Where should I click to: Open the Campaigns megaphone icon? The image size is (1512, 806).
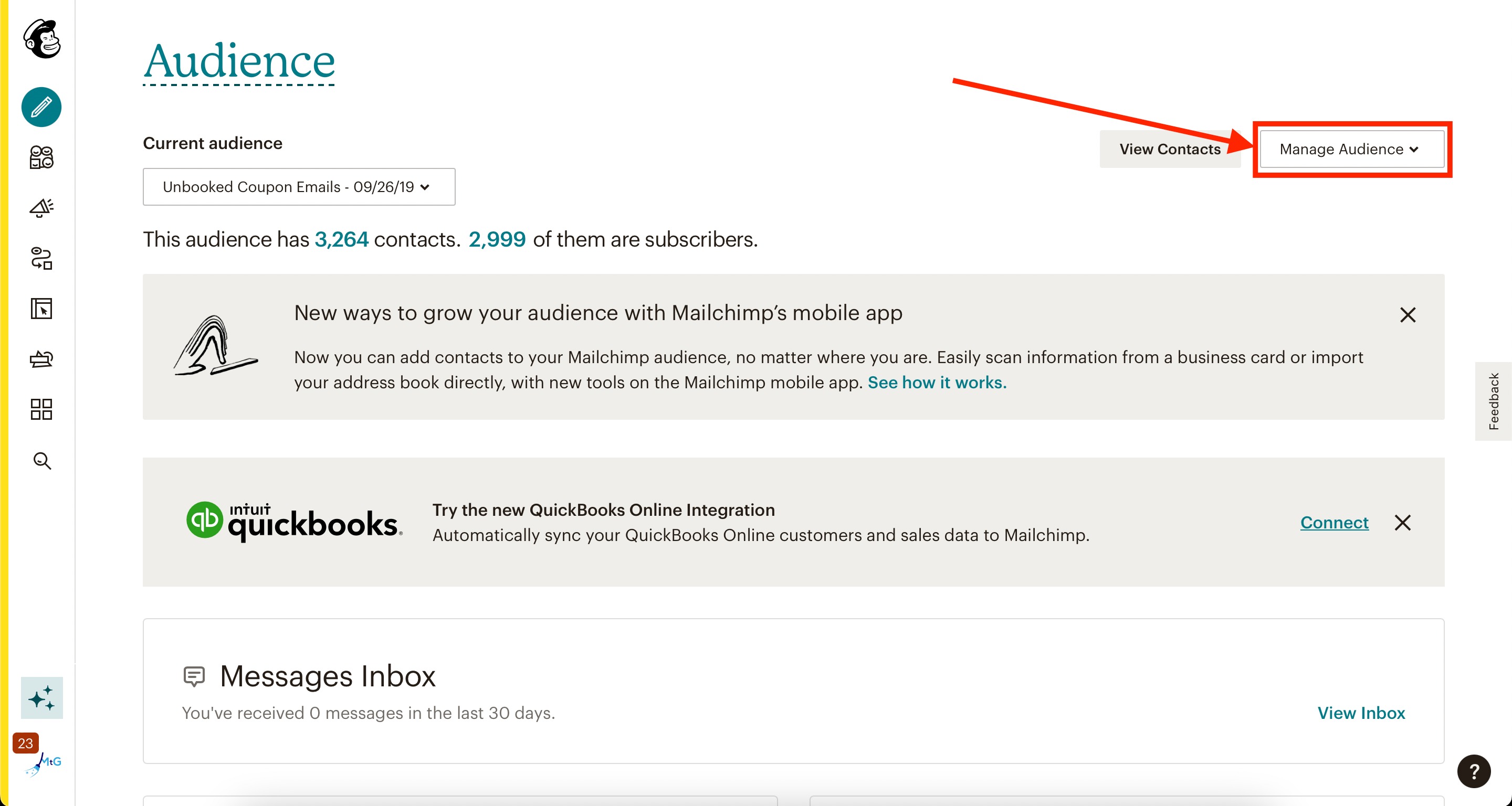point(41,208)
